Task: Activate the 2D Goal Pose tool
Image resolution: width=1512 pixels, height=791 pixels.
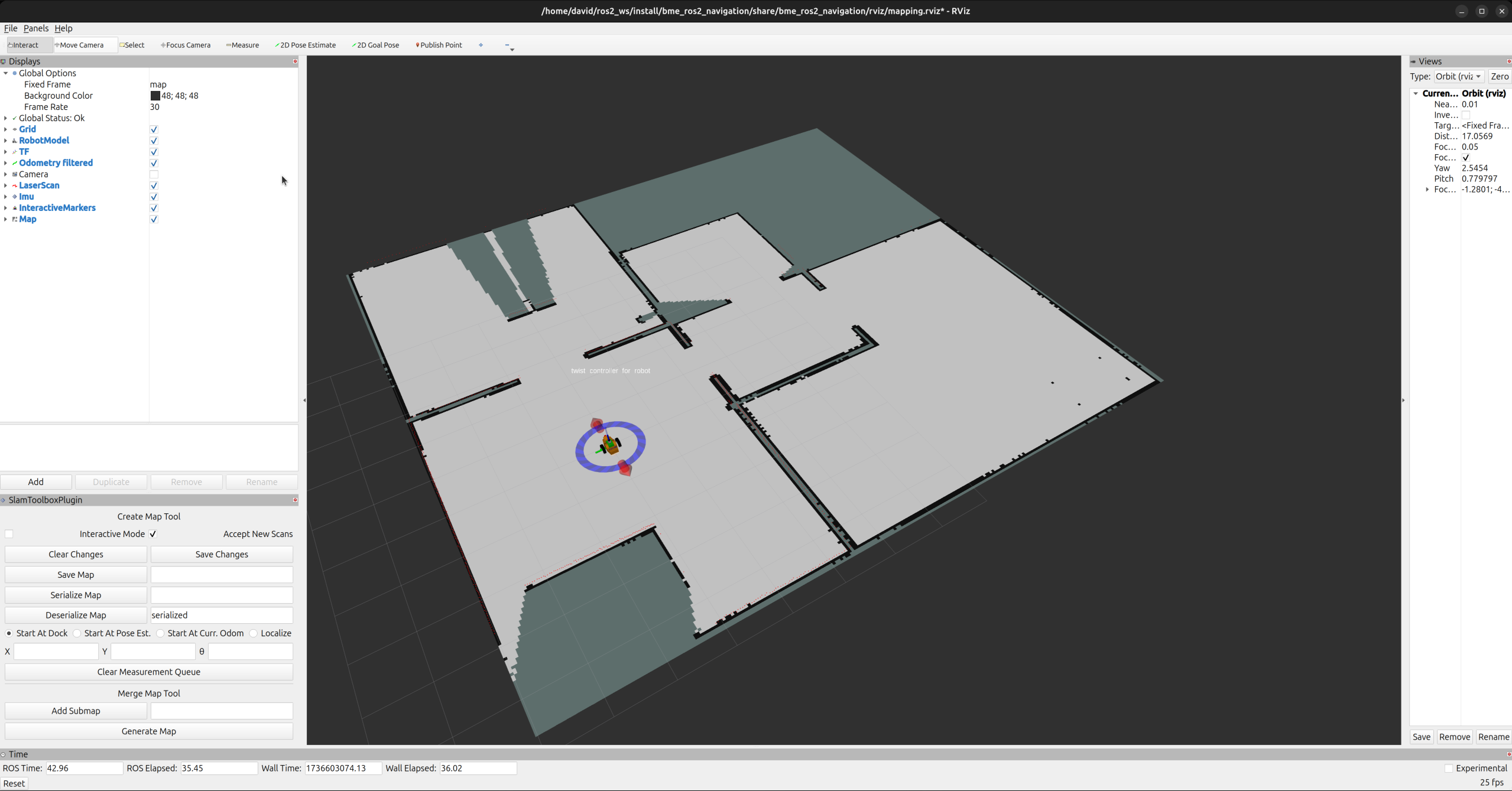Action: click(x=375, y=45)
